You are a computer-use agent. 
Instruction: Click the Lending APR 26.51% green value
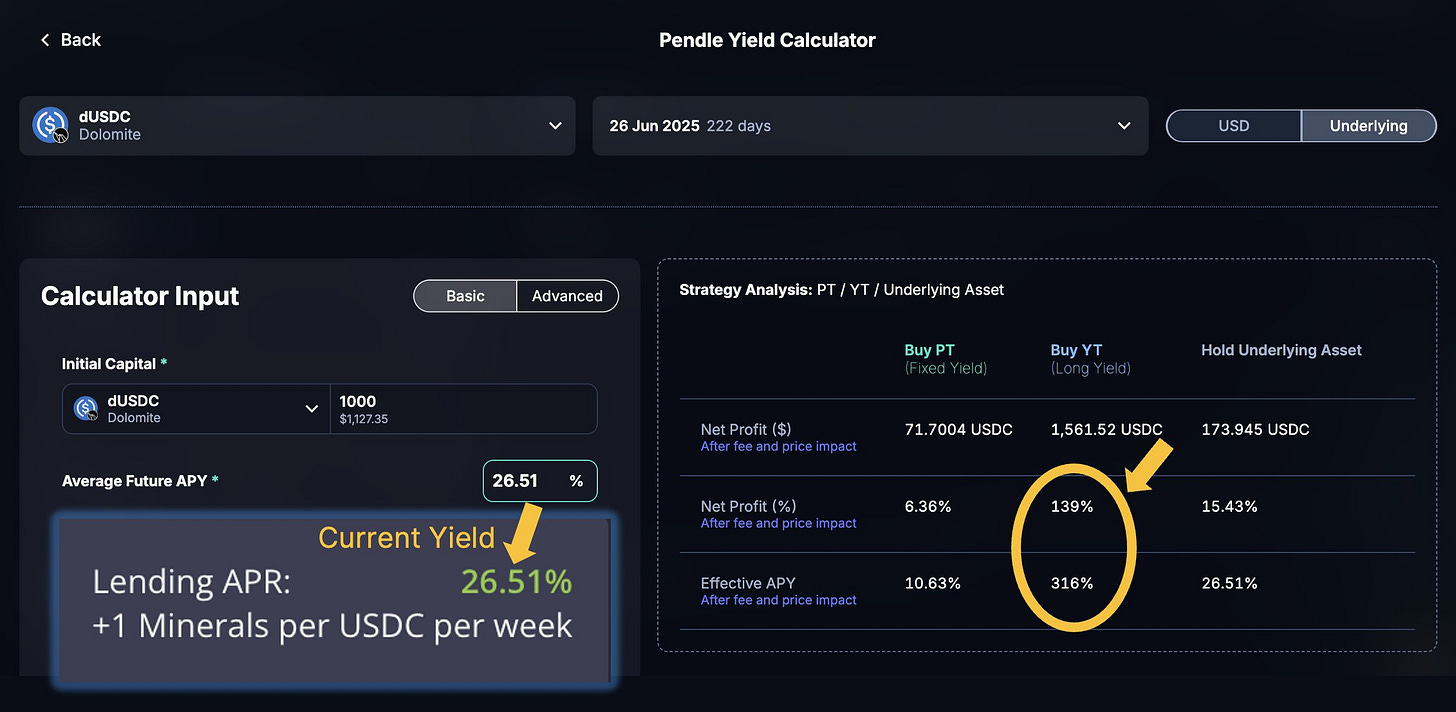[516, 582]
